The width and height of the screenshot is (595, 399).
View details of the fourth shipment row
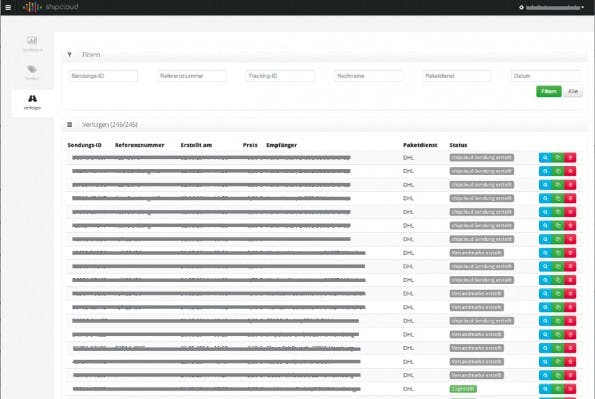click(545, 199)
